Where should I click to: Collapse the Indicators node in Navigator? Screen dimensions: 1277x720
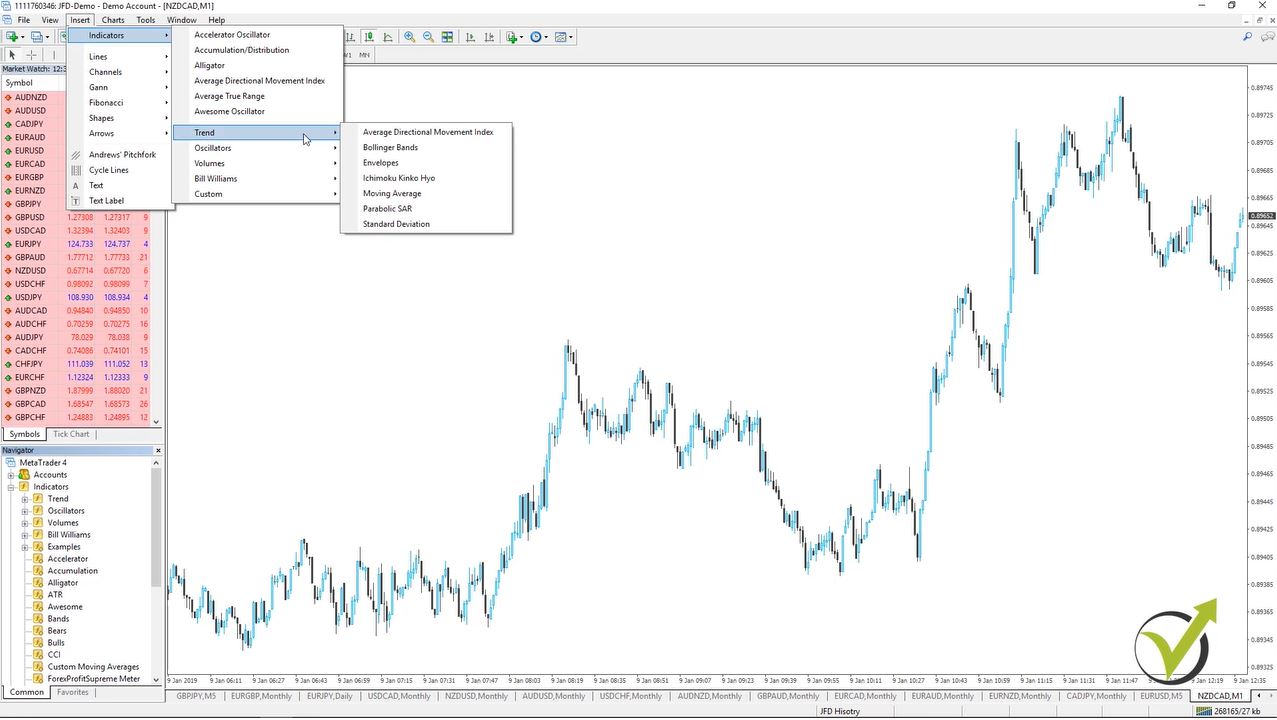11,487
